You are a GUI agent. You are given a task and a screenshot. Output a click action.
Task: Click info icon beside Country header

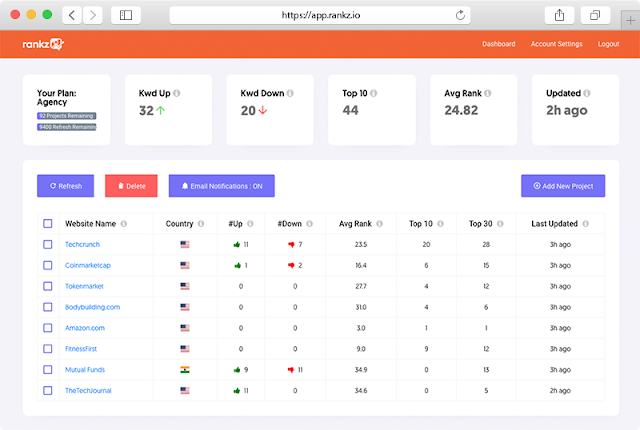[x=201, y=224]
